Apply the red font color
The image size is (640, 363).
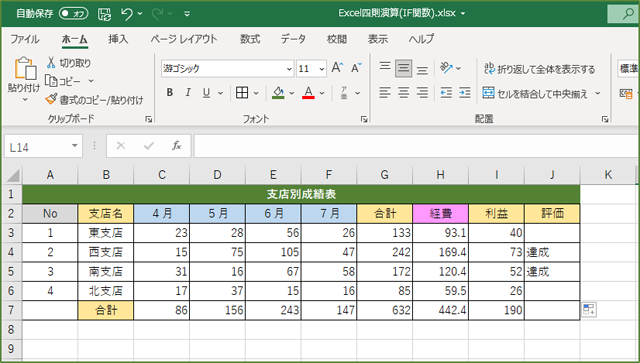(x=309, y=93)
